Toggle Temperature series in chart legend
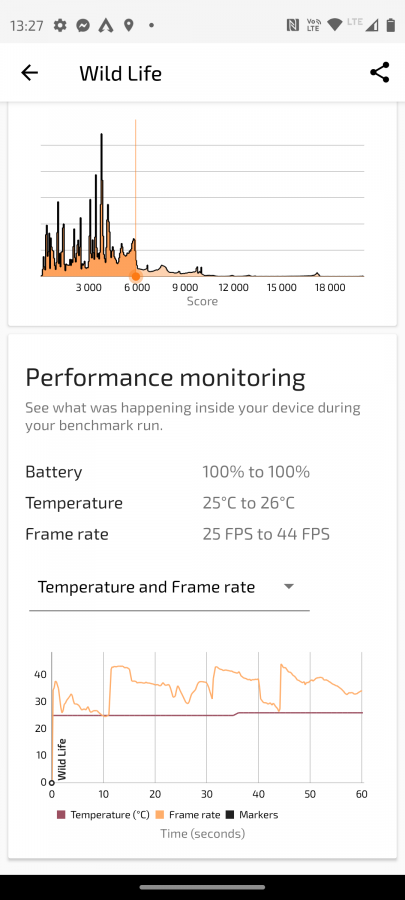405x900 pixels. click(x=102, y=814)
